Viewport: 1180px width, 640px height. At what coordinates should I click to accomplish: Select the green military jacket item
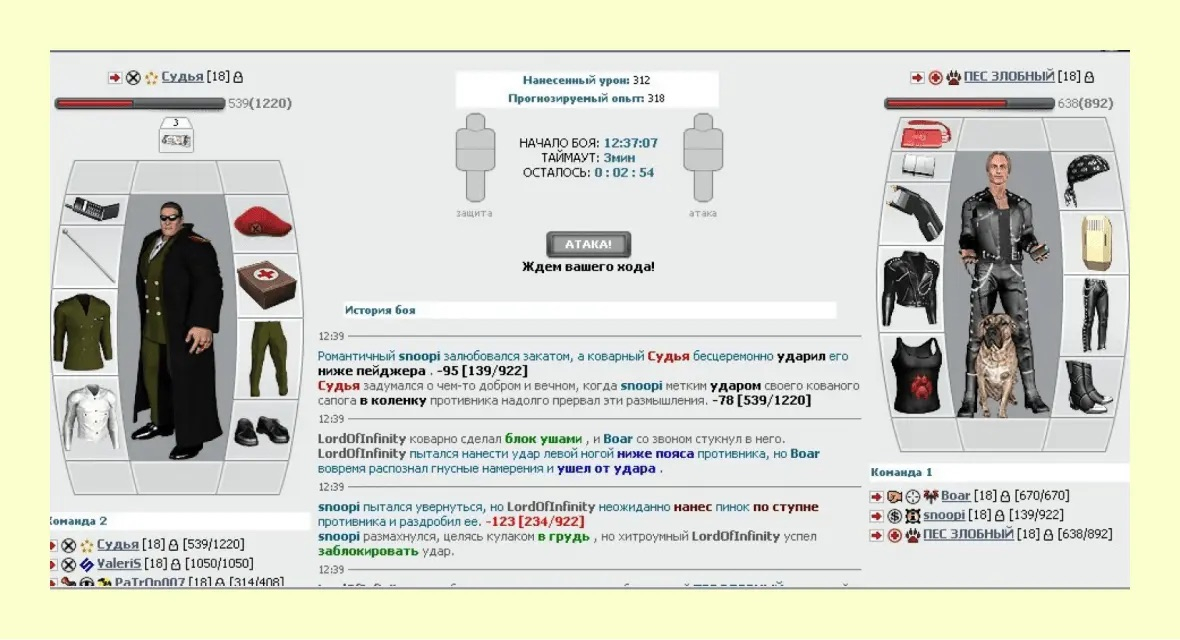pos(84,332)
